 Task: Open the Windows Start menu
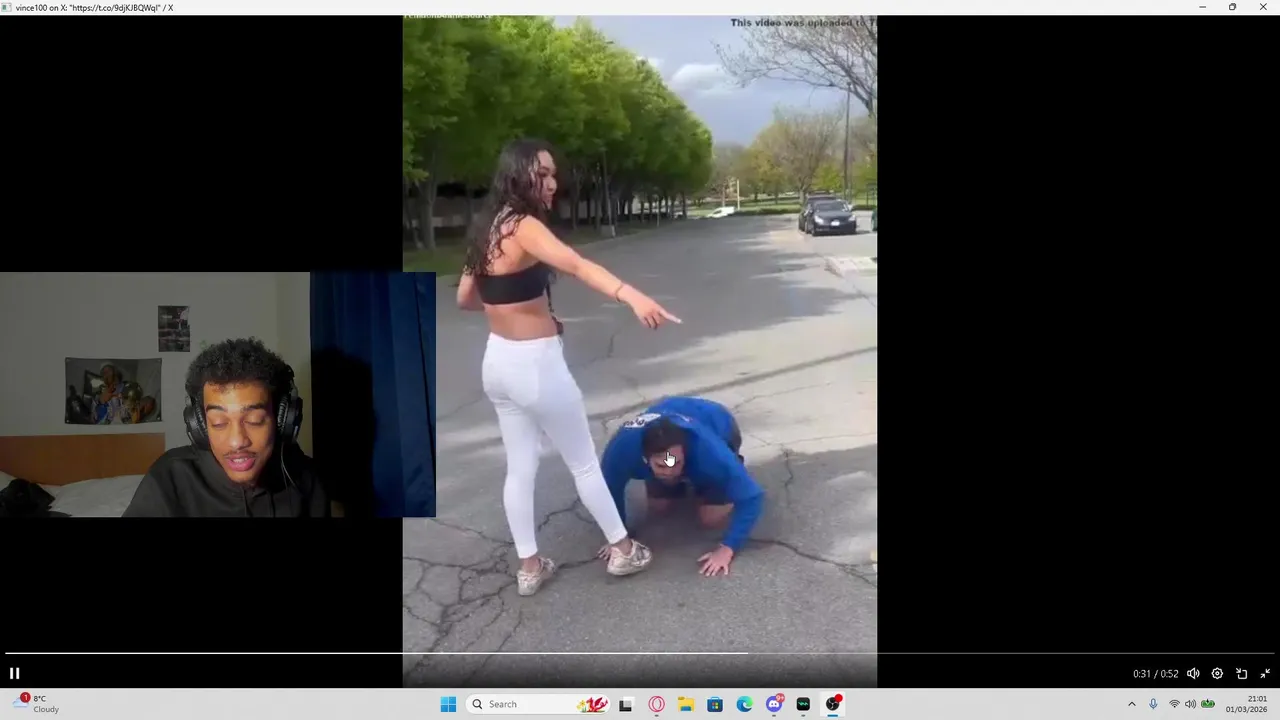(x=448, y=704)
